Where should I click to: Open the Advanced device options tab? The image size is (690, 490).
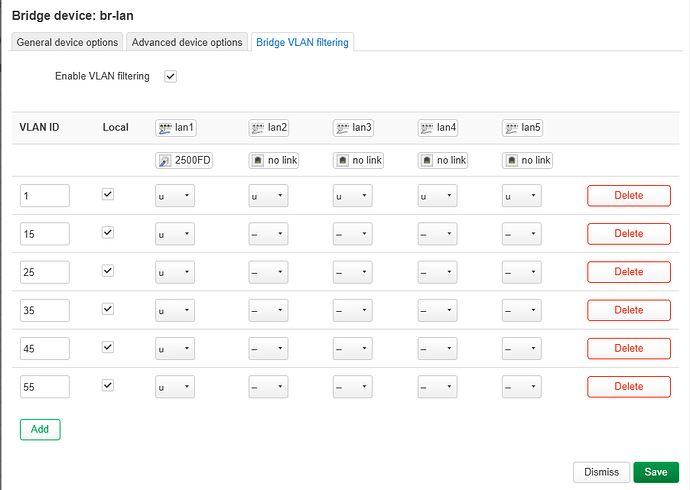[x=187, y=42]
